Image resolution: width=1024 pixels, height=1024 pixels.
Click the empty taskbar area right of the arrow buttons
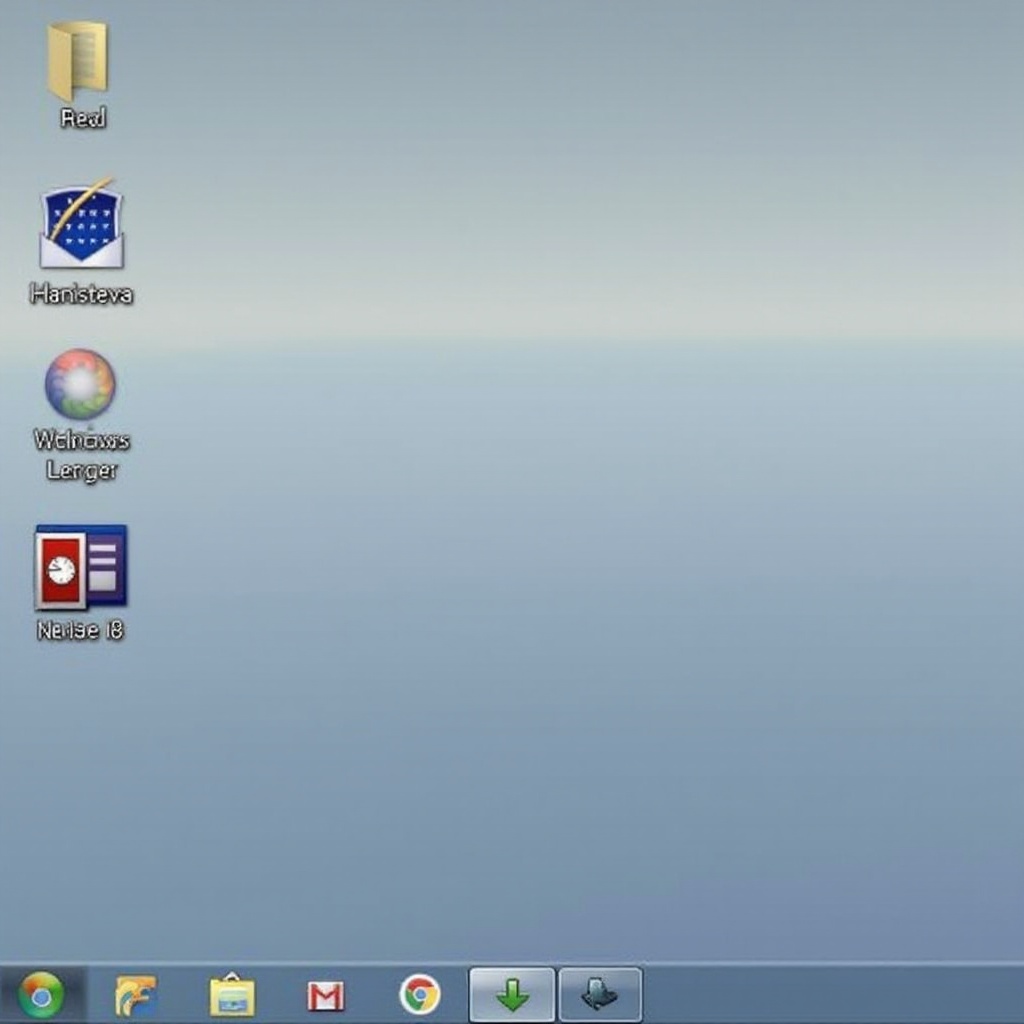tap(830, 996)
